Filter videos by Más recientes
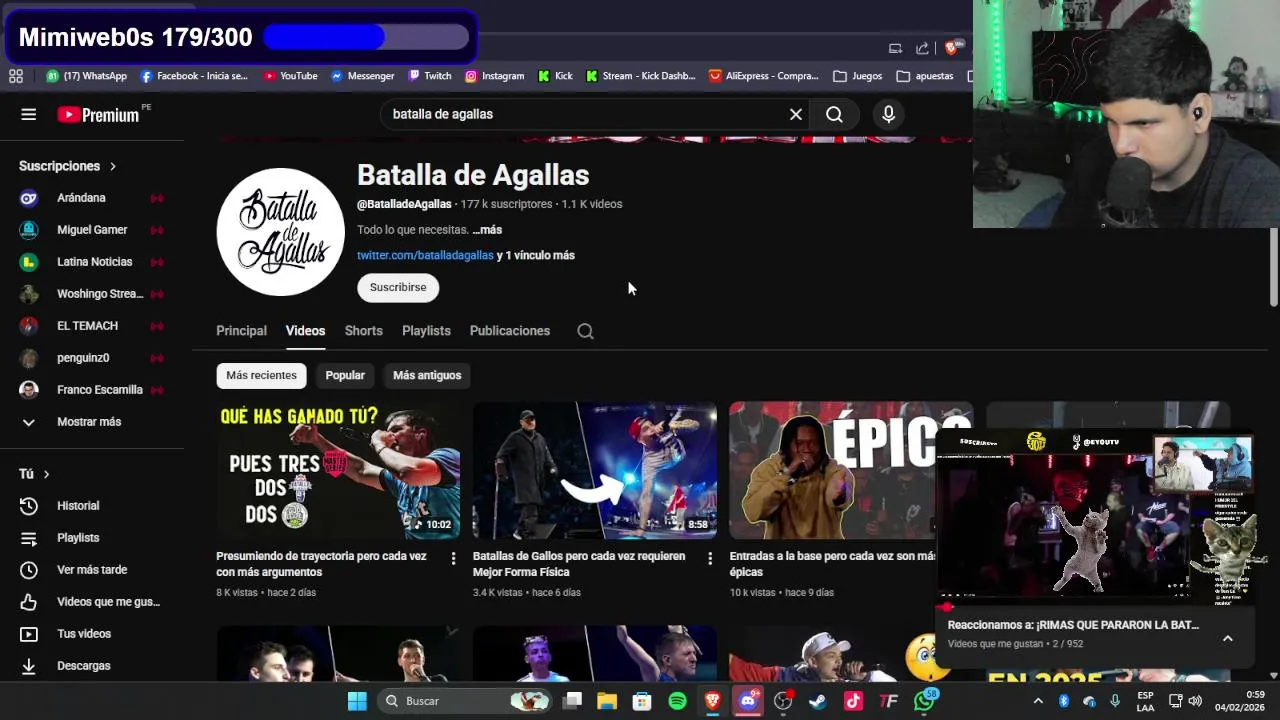This screenshot has height=720, width=1280. coord(261,375)
